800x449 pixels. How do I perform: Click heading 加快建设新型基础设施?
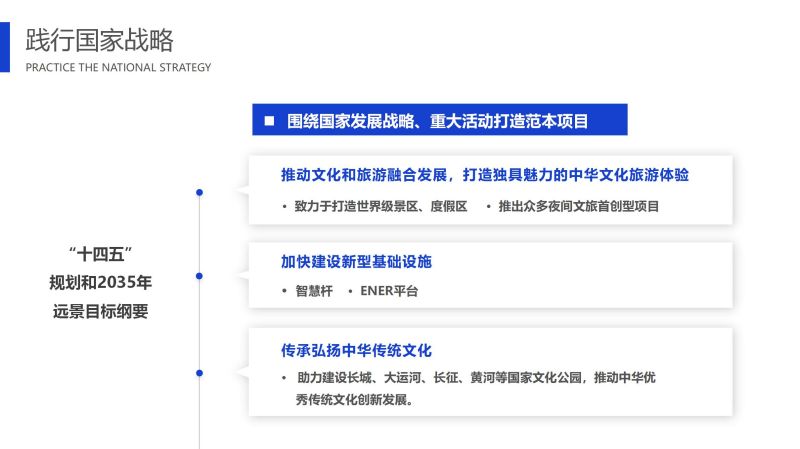coord(356,262)
